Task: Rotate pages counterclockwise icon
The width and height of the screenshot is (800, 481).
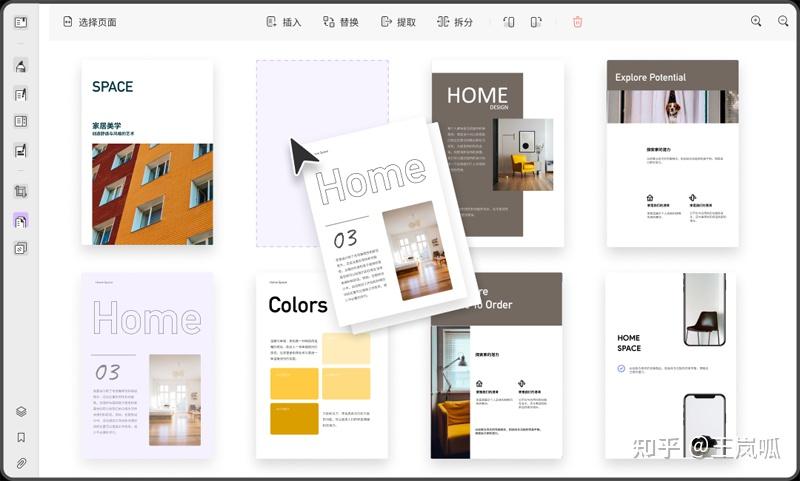Action: 509,22
